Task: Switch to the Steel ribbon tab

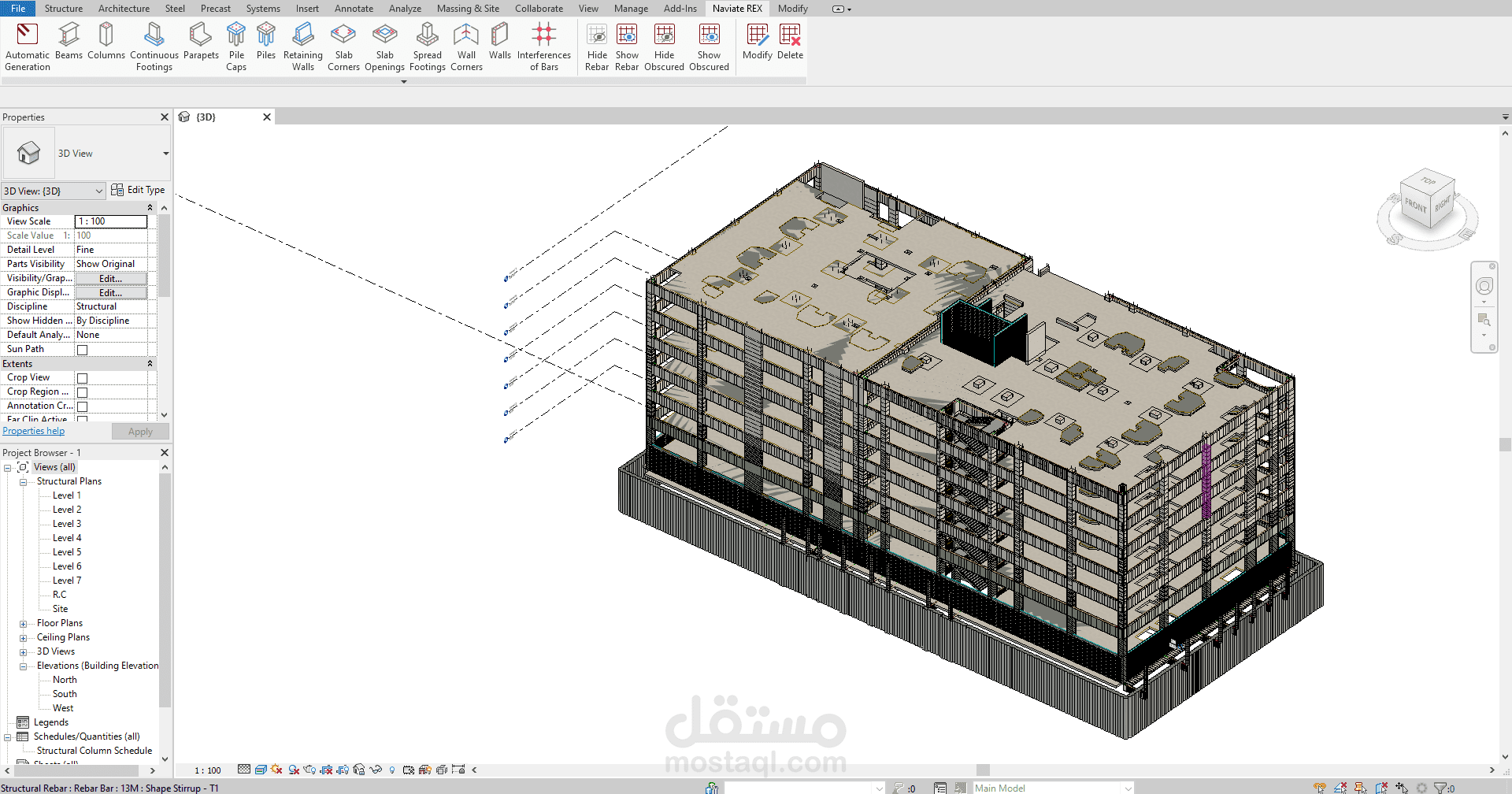Action: click(x=175, y=9)
